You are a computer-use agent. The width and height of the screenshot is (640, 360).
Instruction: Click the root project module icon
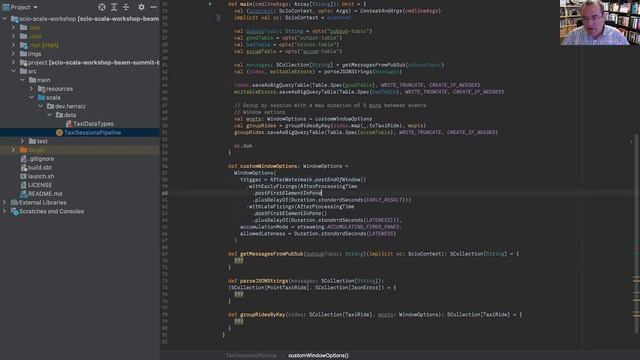tap(14, 19)
